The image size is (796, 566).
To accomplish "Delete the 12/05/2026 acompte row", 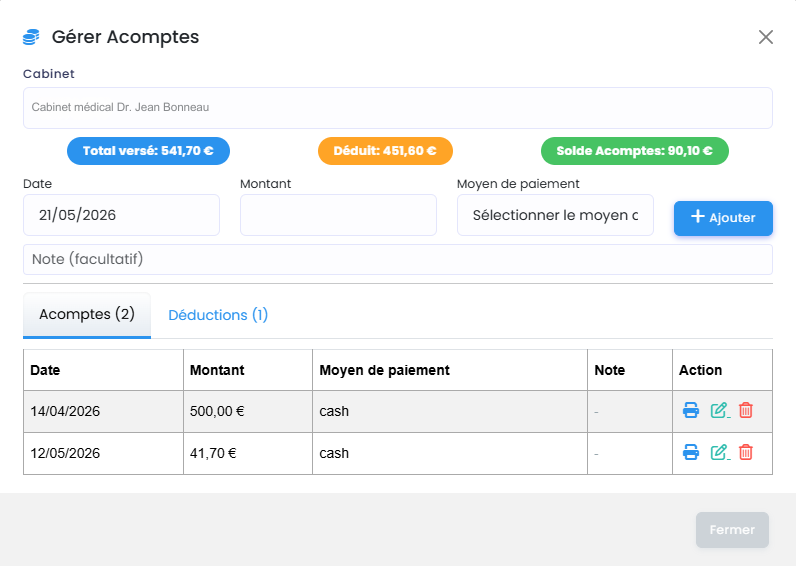I will click(746, 452).
